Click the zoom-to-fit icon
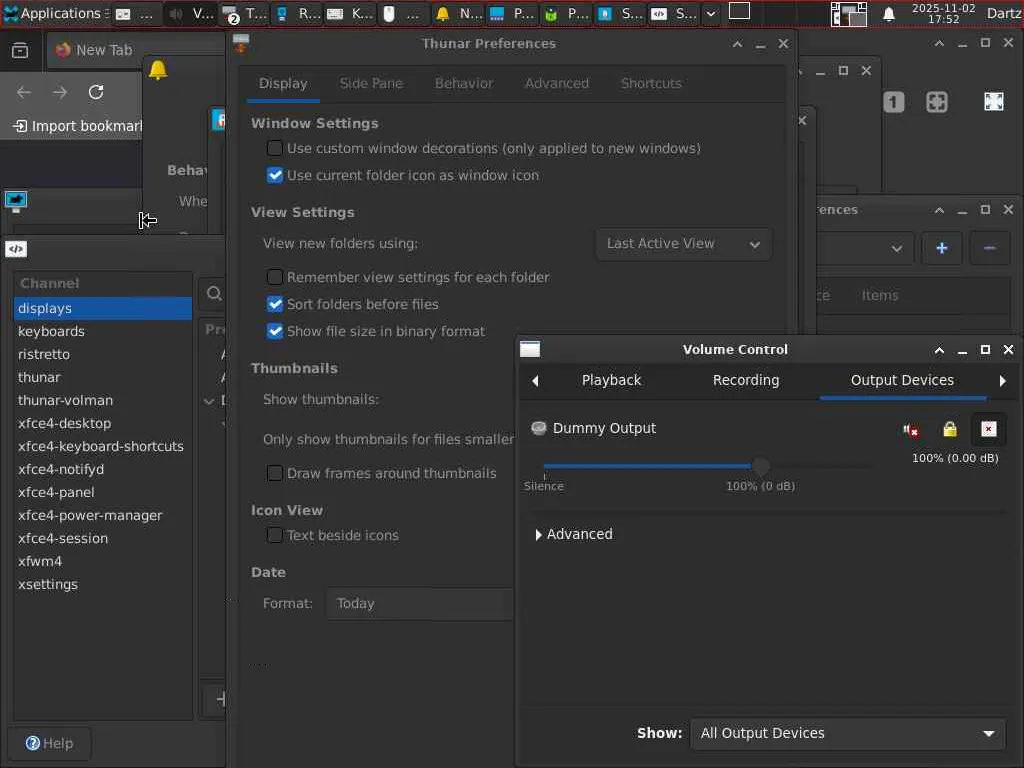 tap(936, 102)
